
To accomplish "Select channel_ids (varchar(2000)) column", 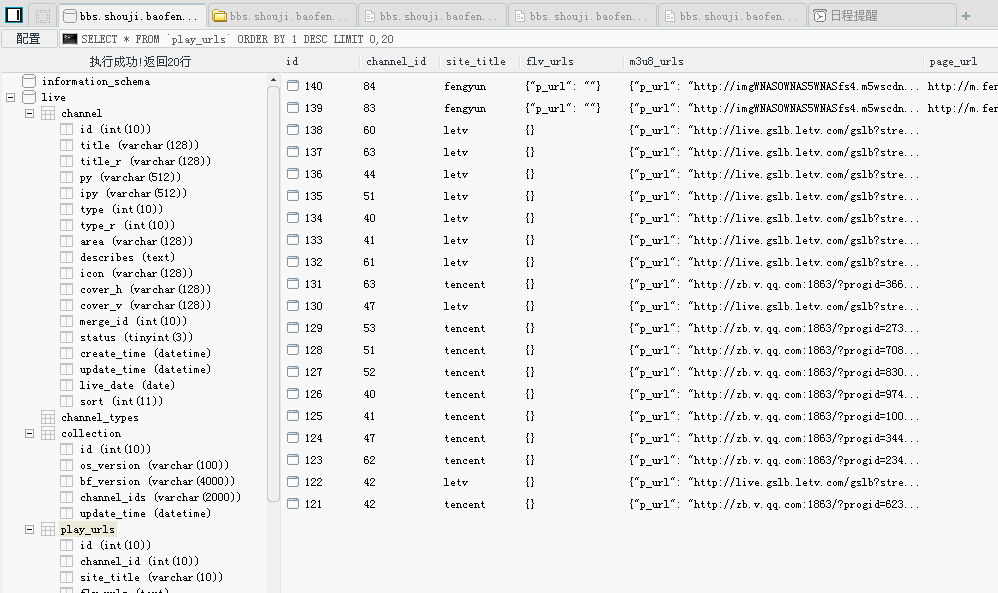I will [160, 498].
